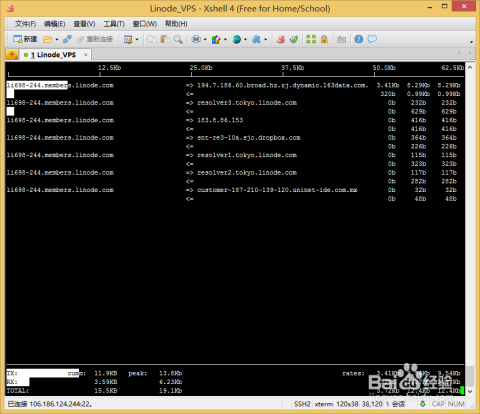
Task: Click the Open session folder icon
Action: point(48,39)
